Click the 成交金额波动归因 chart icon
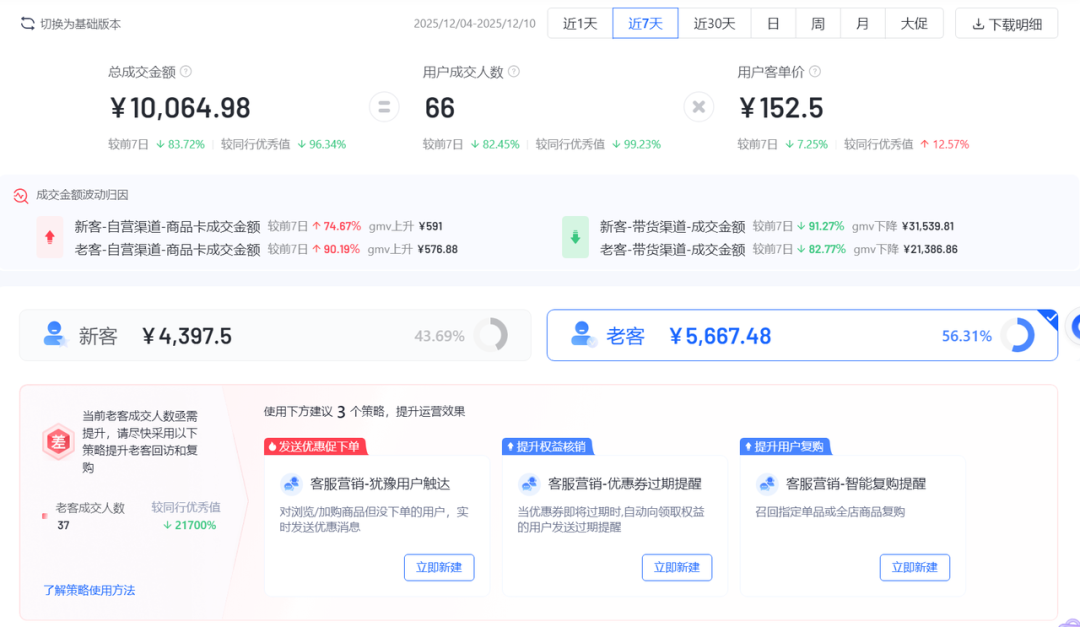The width and height of the screenshot is (1080, 627). click(21, 196)
